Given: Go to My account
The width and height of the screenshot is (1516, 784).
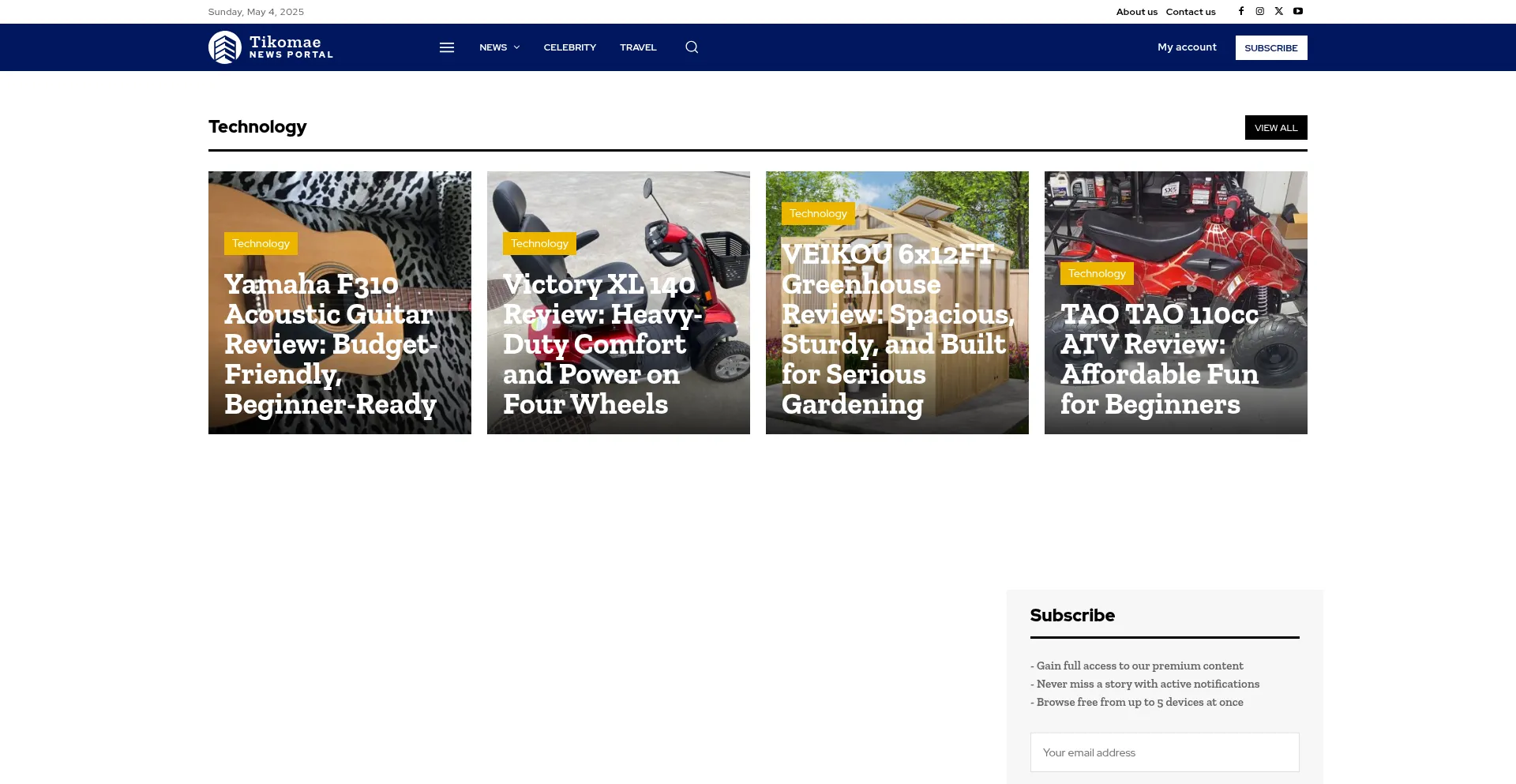Looking at the screenshot, I should pyautogui.click(x=1187, y=47).
